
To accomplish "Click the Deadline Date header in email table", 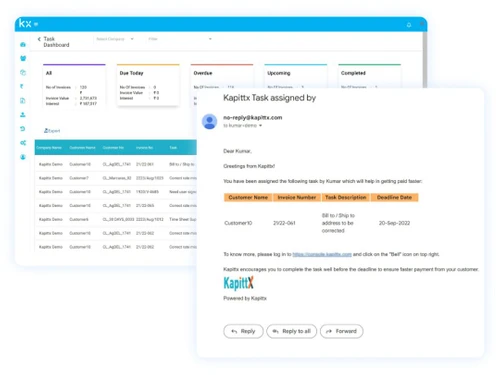I will point(394,197).
